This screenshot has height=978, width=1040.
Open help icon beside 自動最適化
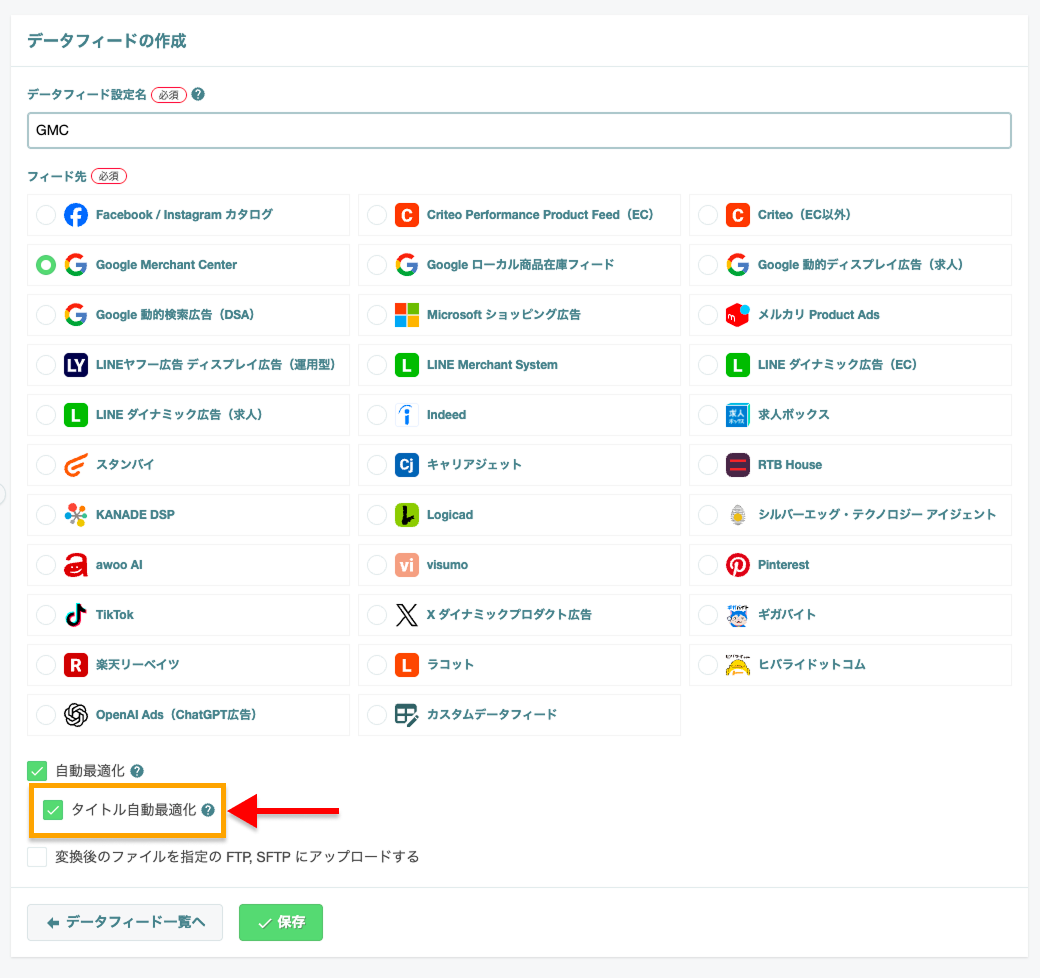point(137,771)
